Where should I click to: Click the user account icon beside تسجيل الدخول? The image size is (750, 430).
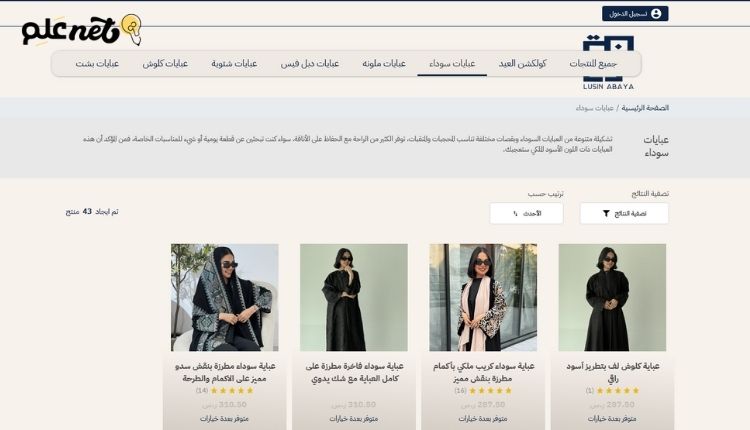click(x=656, y=14)
